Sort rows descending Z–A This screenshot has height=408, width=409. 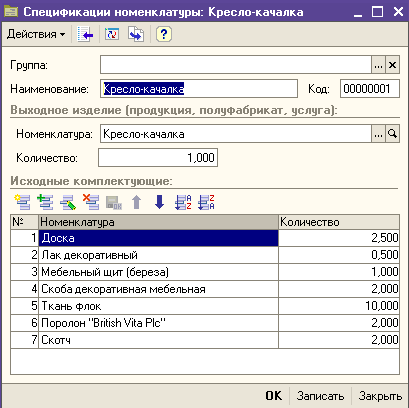tap(206, 202)
